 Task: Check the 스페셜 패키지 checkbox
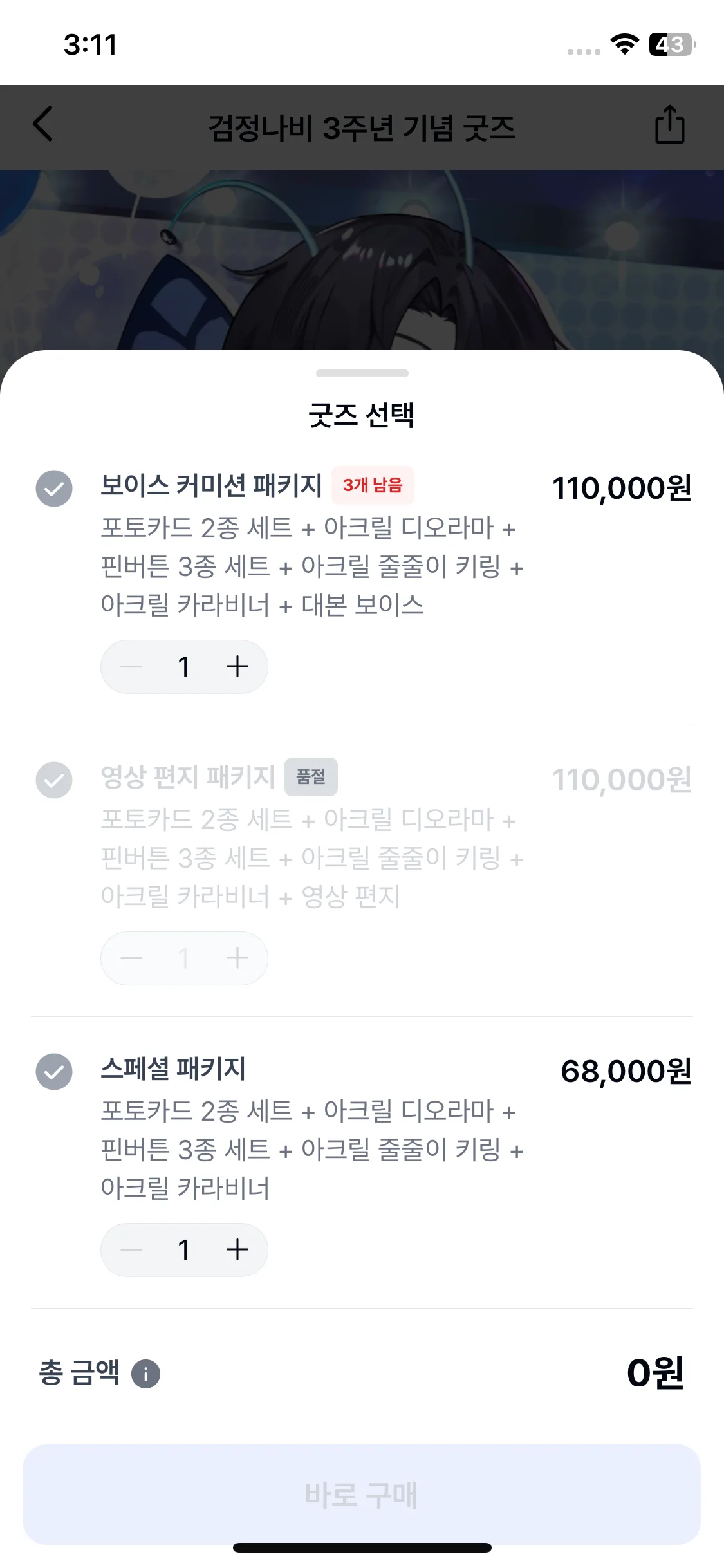[54, 1072]
